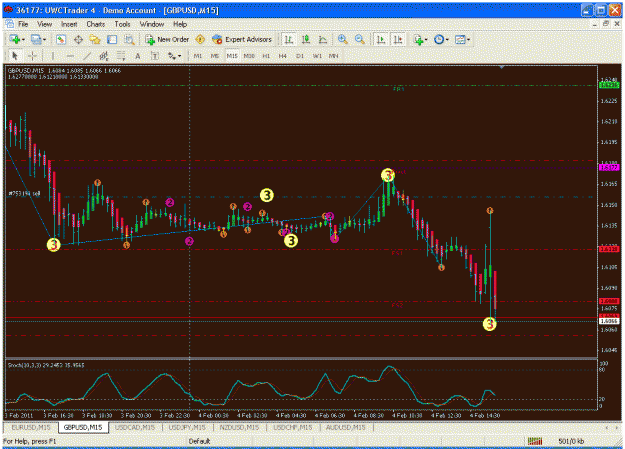
Task: Toggle the Terminal window icon
Action: tap(112, 39)
